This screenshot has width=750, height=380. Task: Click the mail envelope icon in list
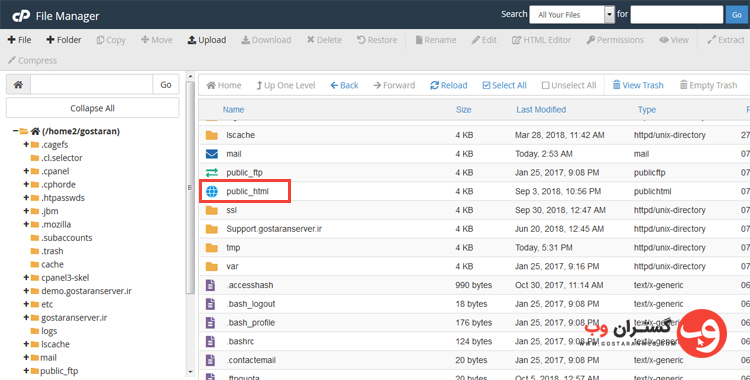point(211,154)
